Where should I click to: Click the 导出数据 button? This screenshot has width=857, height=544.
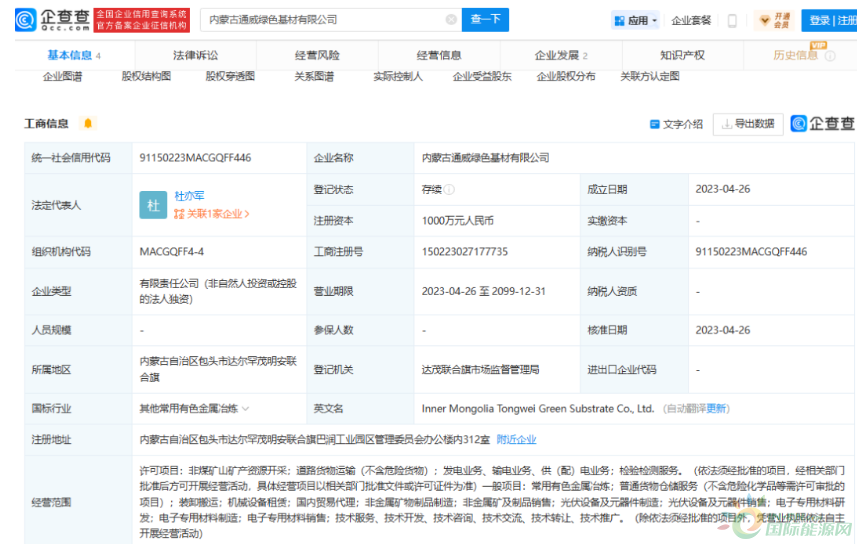pos(748,124)
